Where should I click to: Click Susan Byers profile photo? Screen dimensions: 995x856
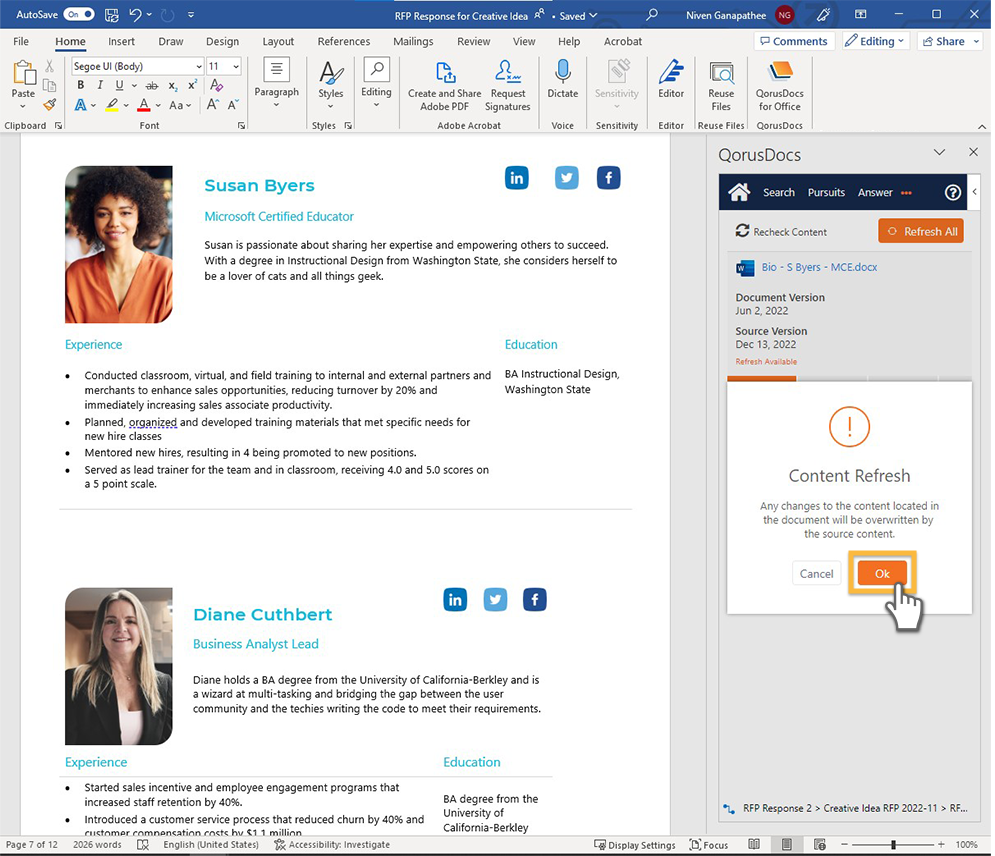coord(119,244)
